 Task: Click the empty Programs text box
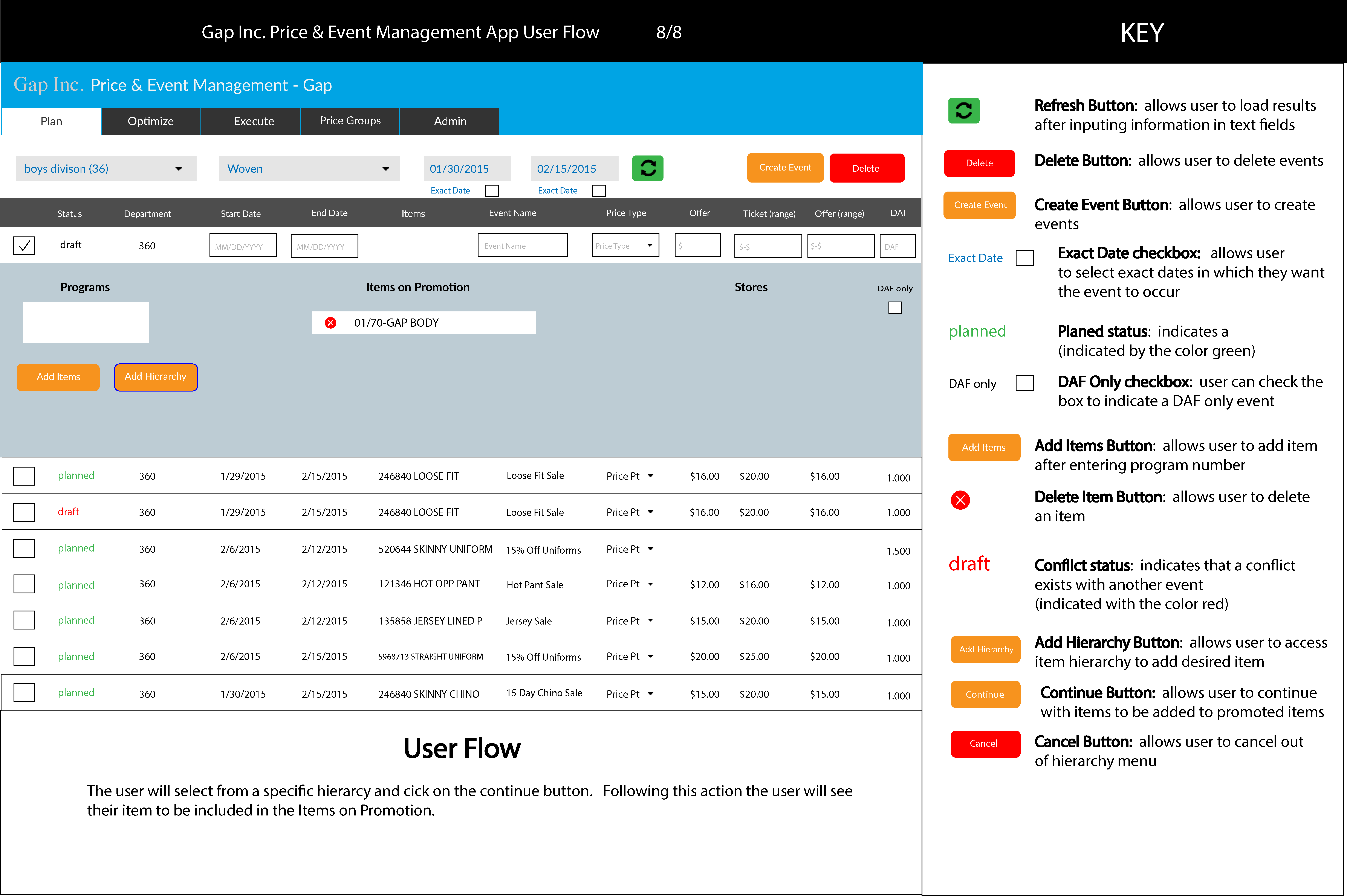click(86, 322)
